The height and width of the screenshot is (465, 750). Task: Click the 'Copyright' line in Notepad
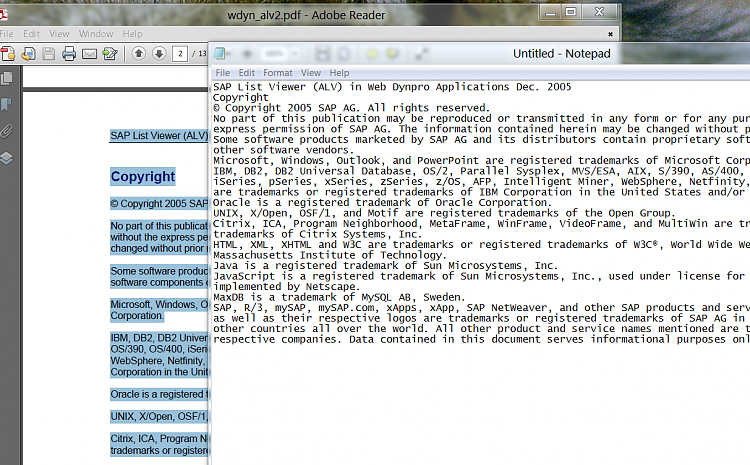coord(241,97)
